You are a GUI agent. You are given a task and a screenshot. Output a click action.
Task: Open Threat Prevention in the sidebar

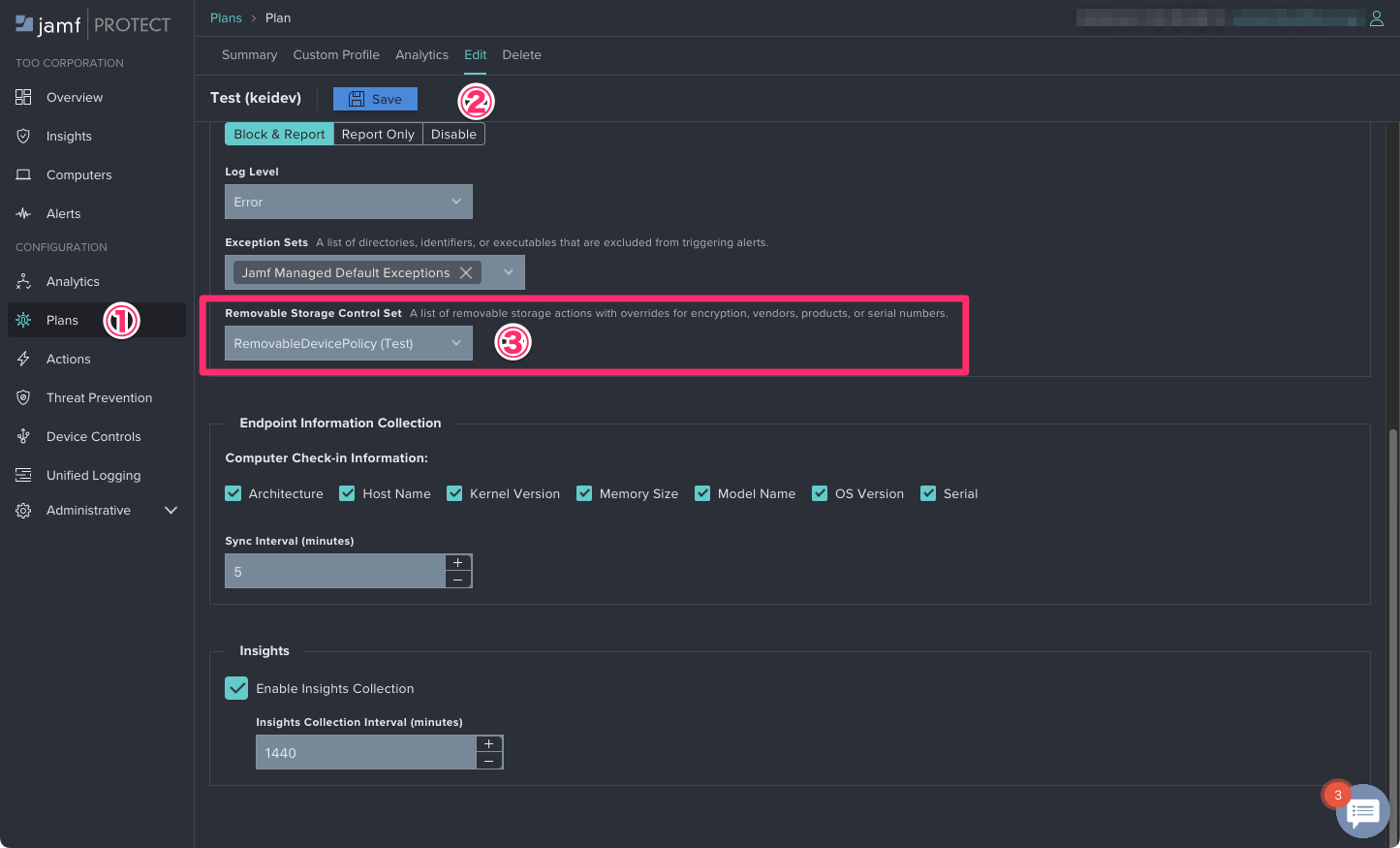[99, 397]
